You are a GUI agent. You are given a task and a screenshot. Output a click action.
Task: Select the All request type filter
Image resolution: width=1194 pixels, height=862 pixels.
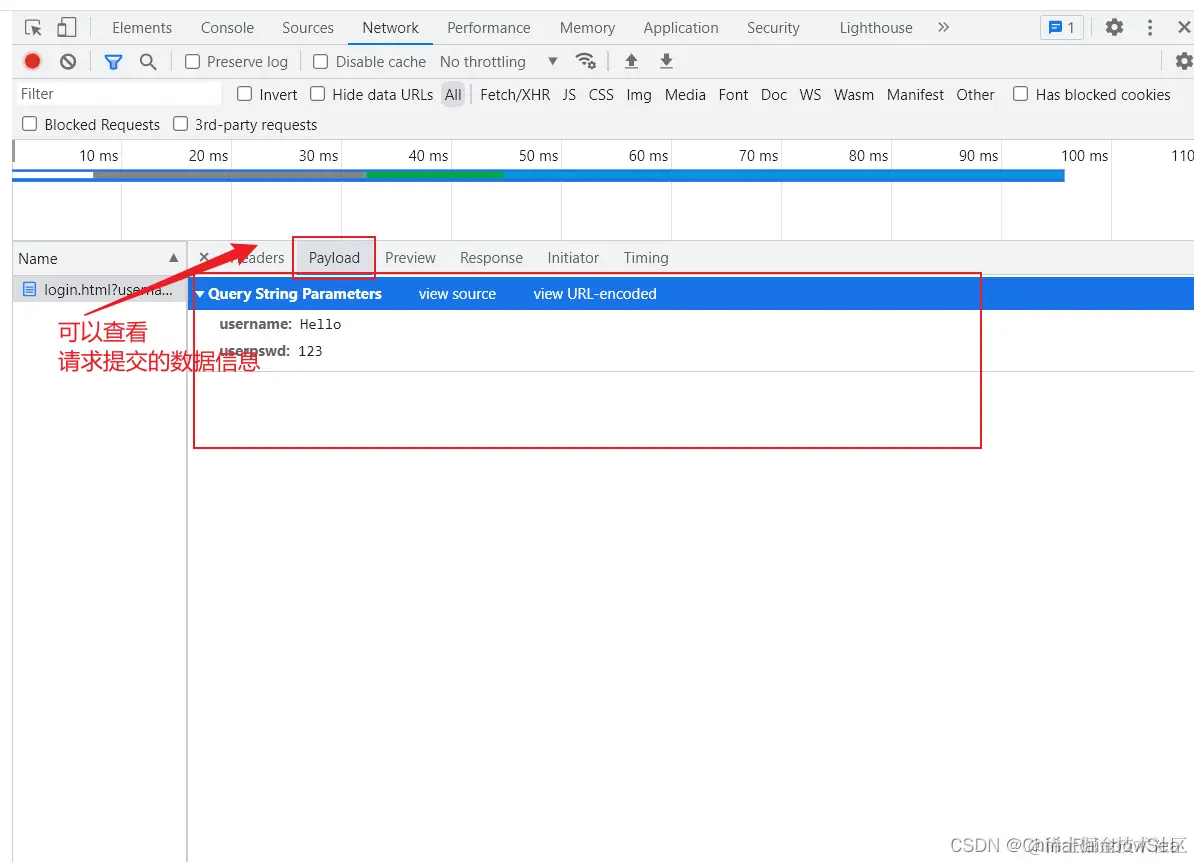[x=453, y=94]
